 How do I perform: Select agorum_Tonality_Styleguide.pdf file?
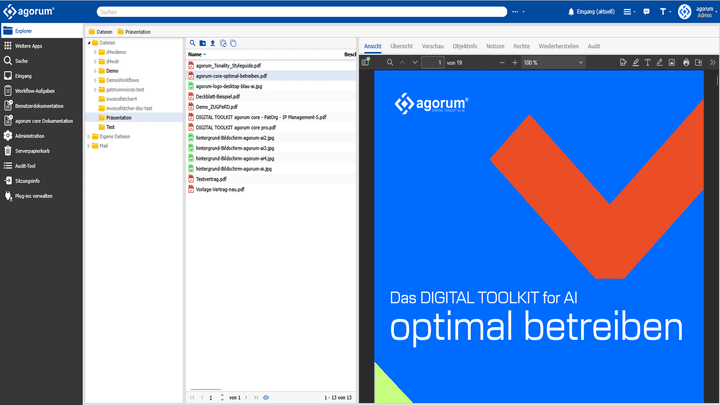click(228, 66)
